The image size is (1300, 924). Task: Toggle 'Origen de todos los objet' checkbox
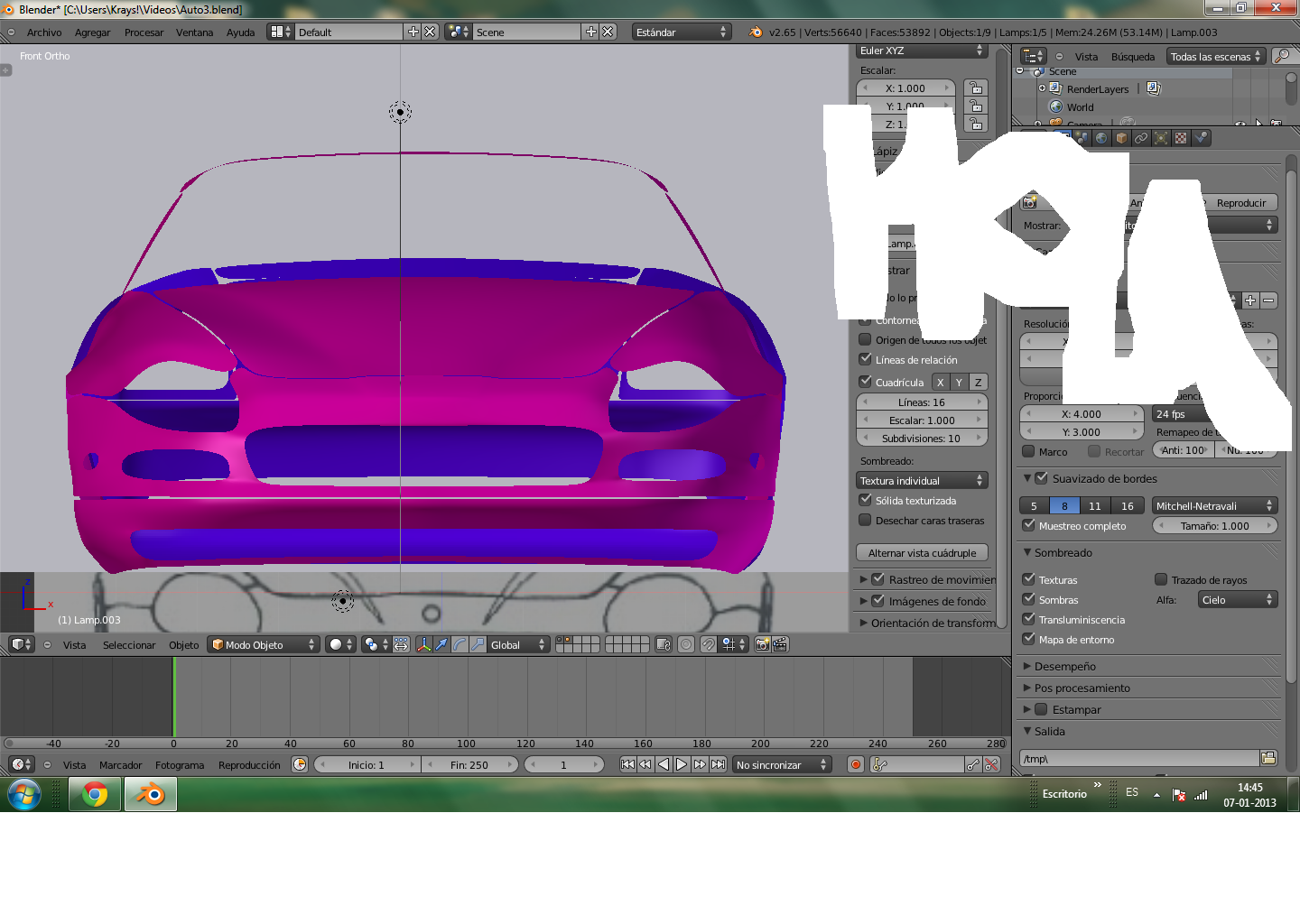click(x=865, y=339)
